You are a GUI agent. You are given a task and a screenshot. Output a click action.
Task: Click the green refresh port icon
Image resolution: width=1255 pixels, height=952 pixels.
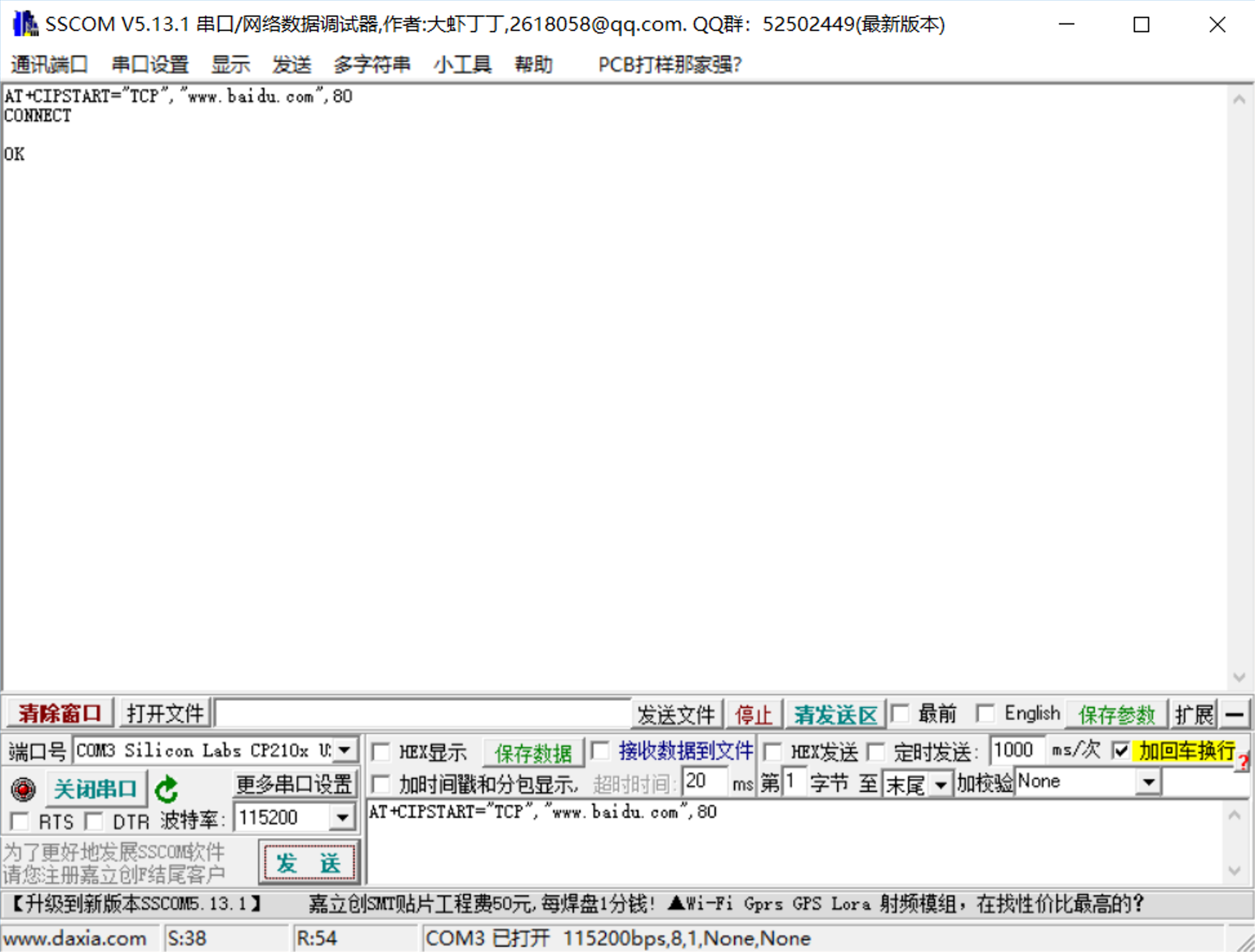(166, 789)
